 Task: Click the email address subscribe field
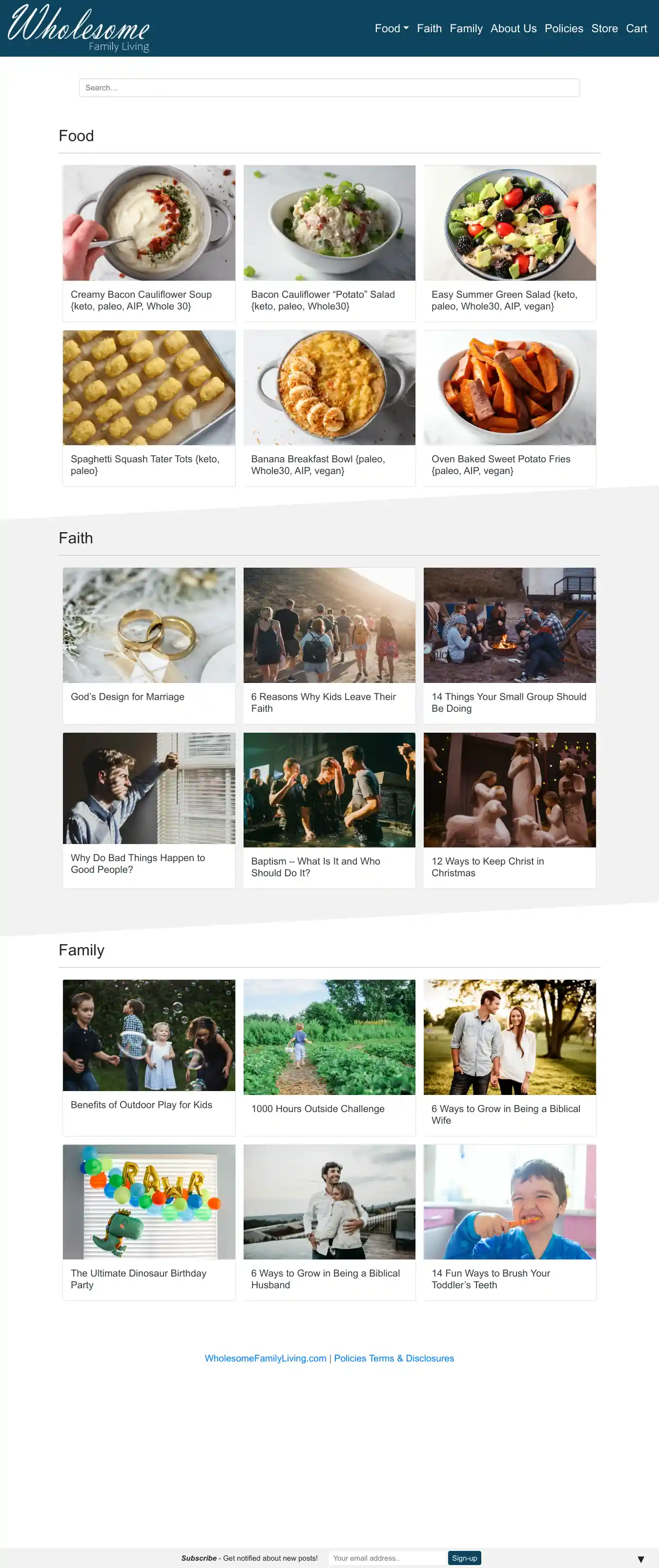[x=387, y=1558]
